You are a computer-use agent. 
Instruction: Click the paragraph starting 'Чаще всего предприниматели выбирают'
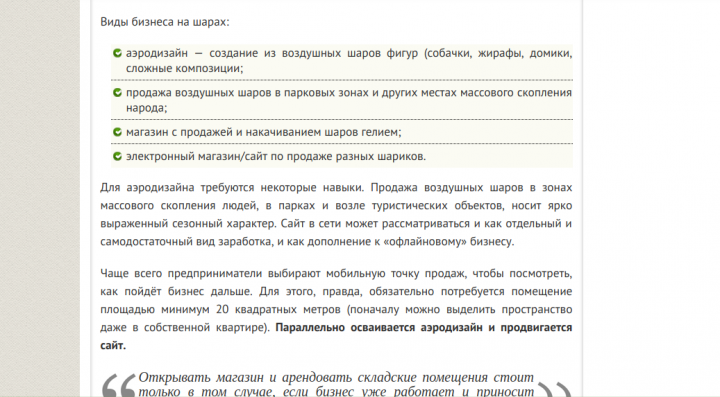[x=336, y=309]
